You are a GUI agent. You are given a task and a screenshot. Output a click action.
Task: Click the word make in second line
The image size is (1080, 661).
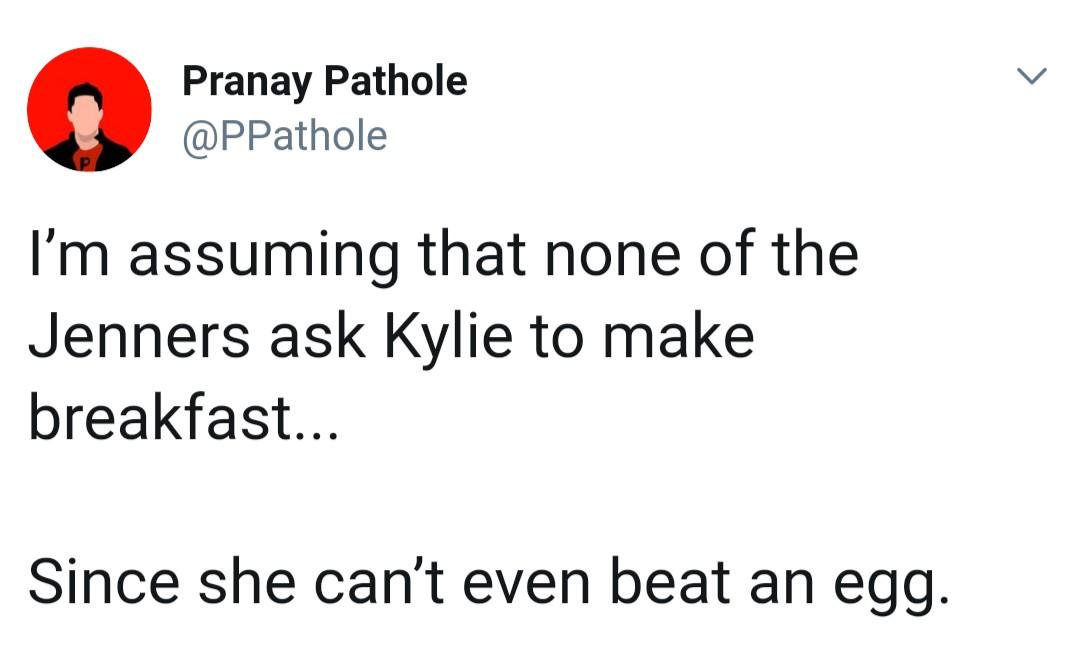(678, 337)
